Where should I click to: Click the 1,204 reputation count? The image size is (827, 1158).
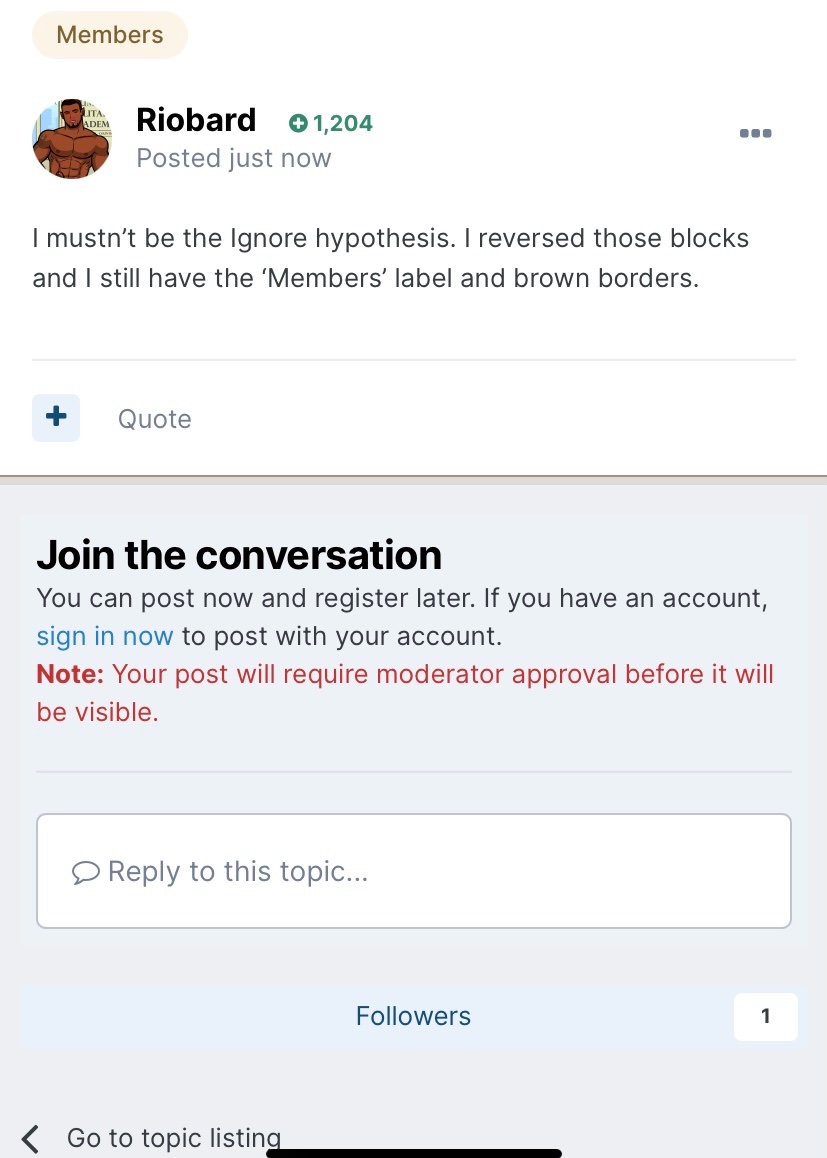click(x=343, y=123)
